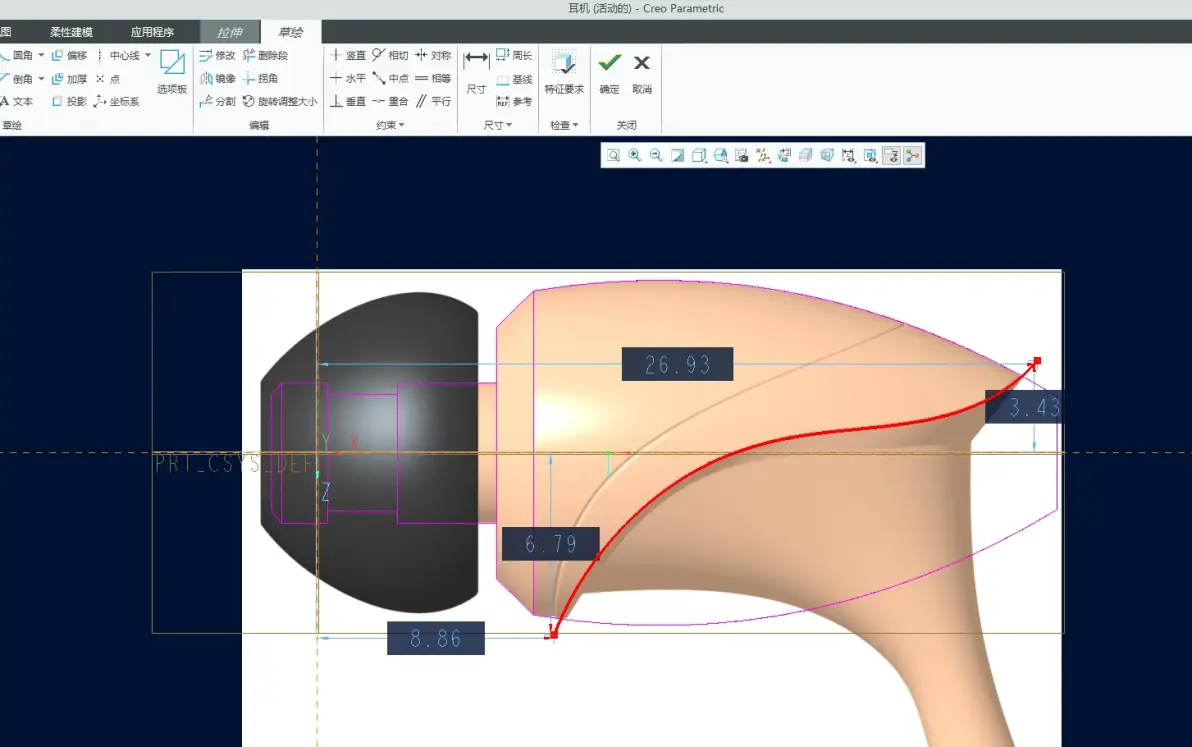Open the 中心线 dropdown arrow
The image size is (1192, 747).
point(148,55)
